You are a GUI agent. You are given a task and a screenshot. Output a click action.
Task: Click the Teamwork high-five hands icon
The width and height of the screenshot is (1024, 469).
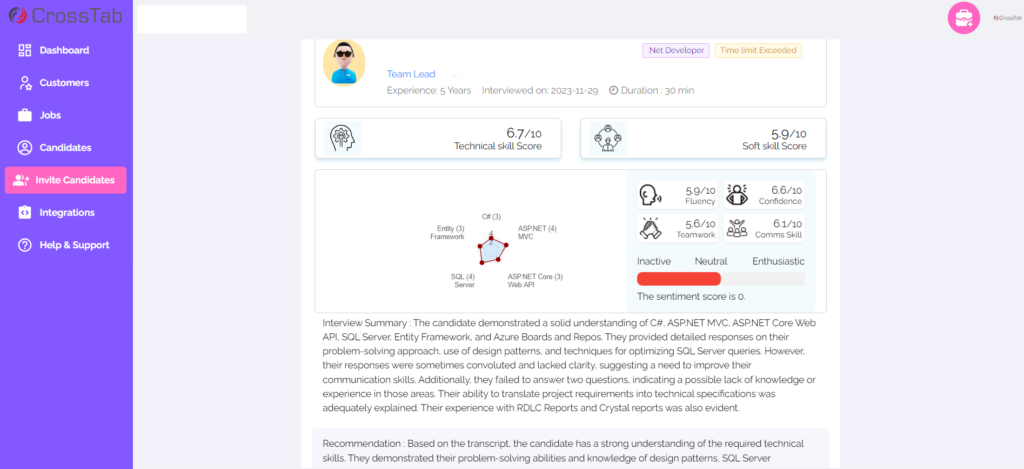pyautogui.click(x=650, y=228)
